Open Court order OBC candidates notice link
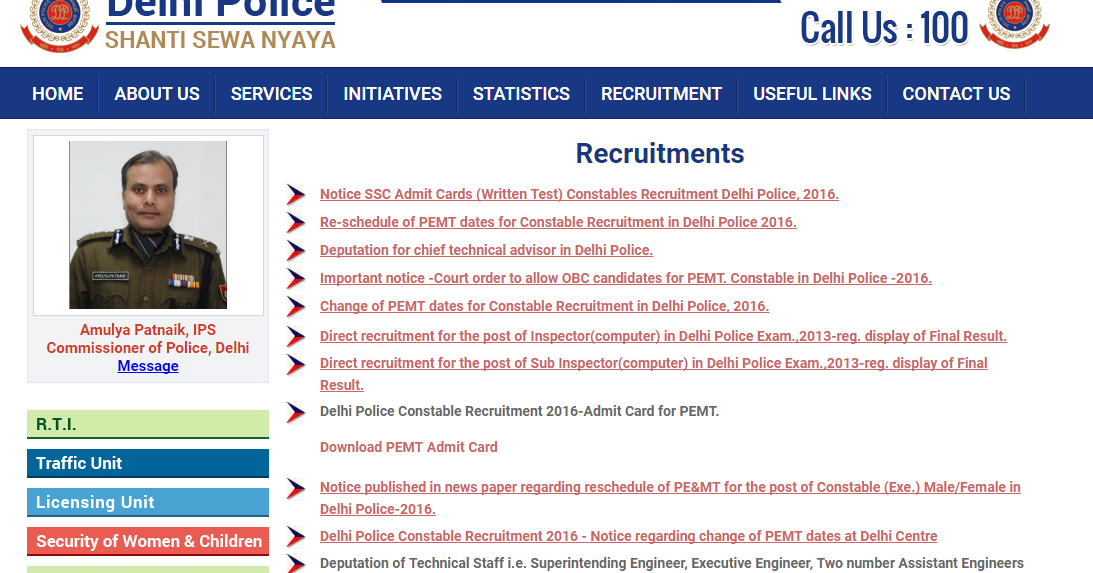Image resolution: width=1093 pixels, height=573 pixels. (x=626, y=278)
